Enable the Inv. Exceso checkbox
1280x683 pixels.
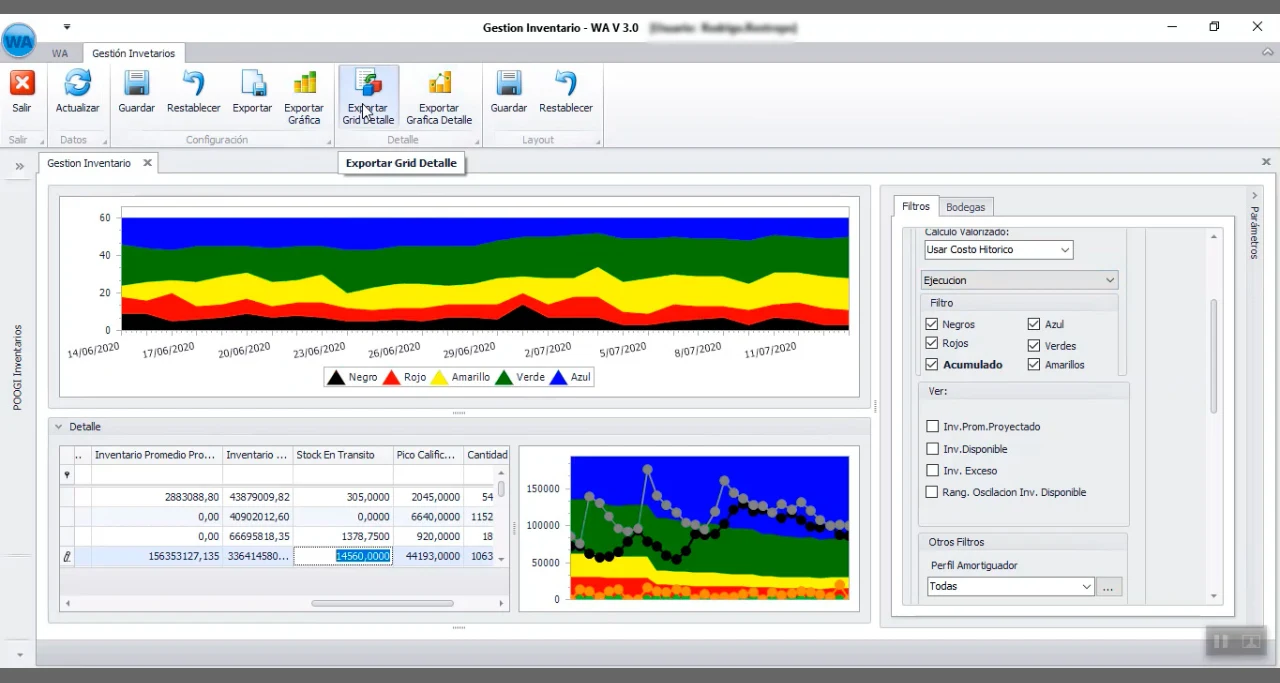click(933, 471)
